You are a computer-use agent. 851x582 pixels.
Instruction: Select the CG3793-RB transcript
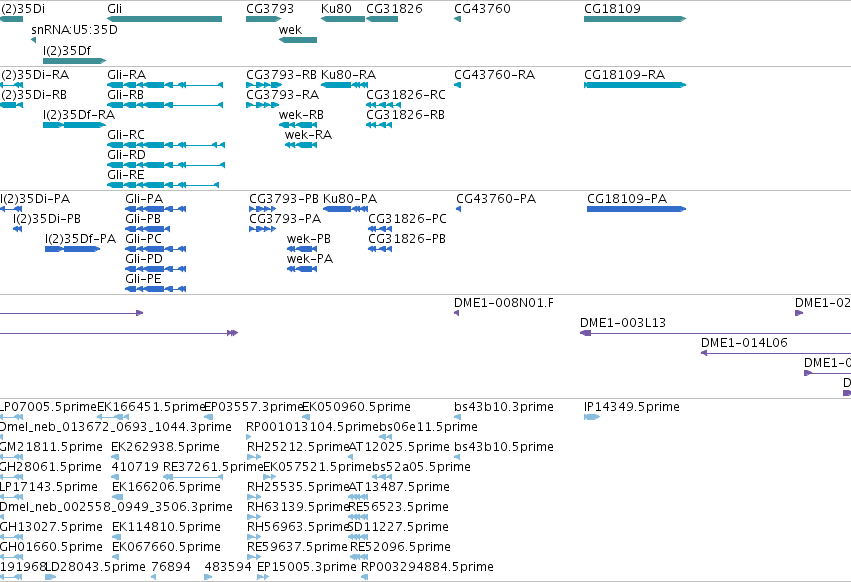coord(264,85)
